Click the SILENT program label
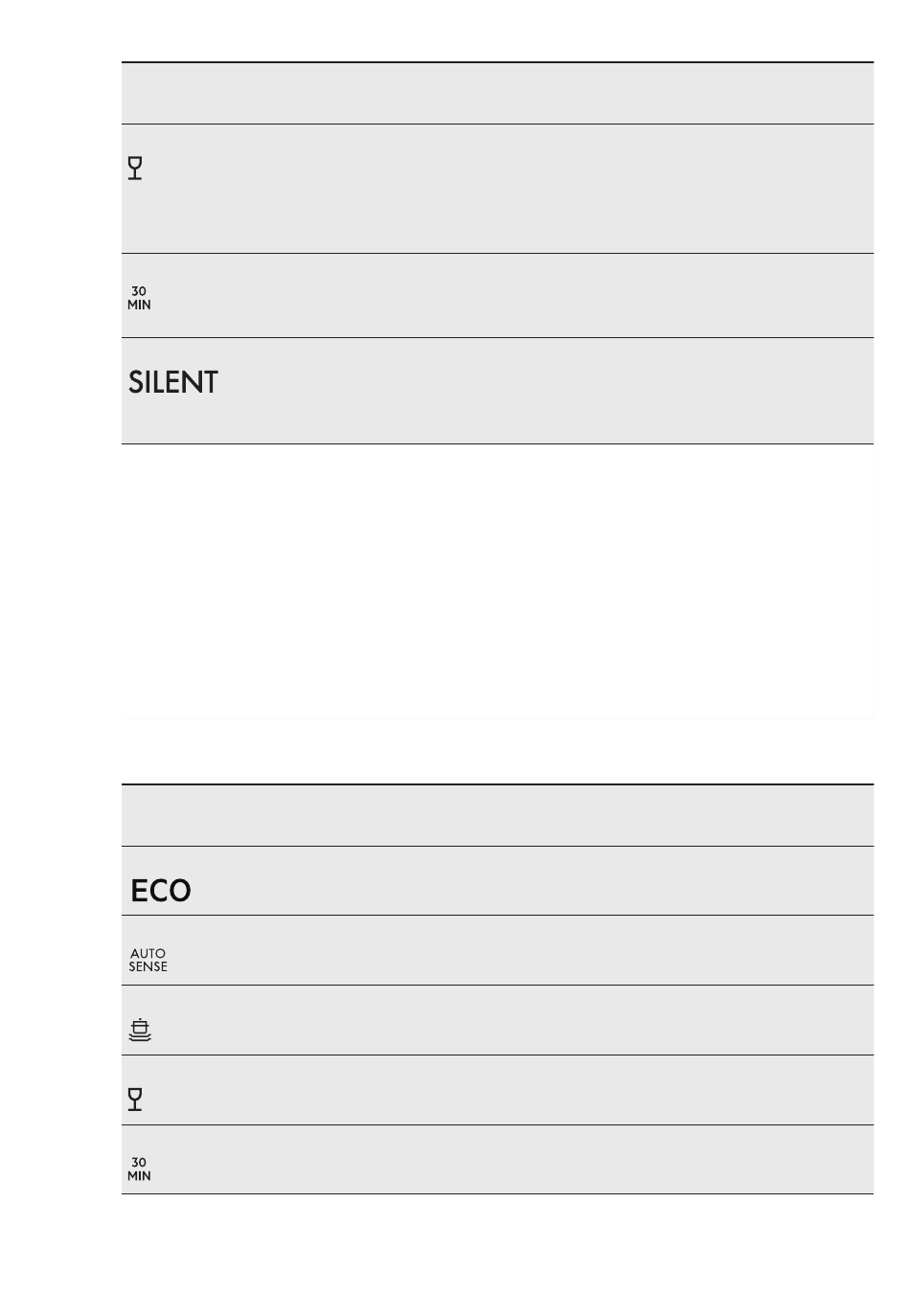910x1316 pixels. pyautogui.click(x=173, y=383)
